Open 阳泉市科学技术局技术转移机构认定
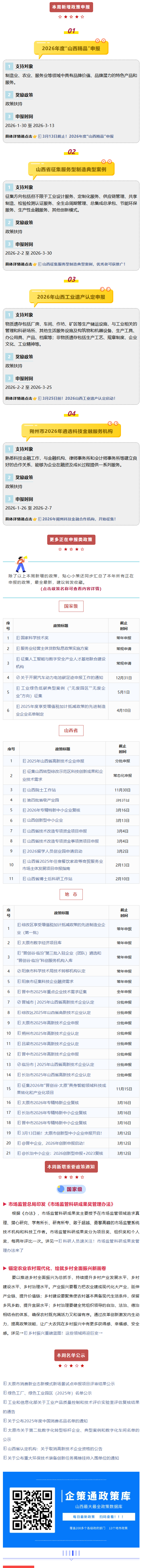144x1568 pixels. pyautogui.click(x=54, y=971)
